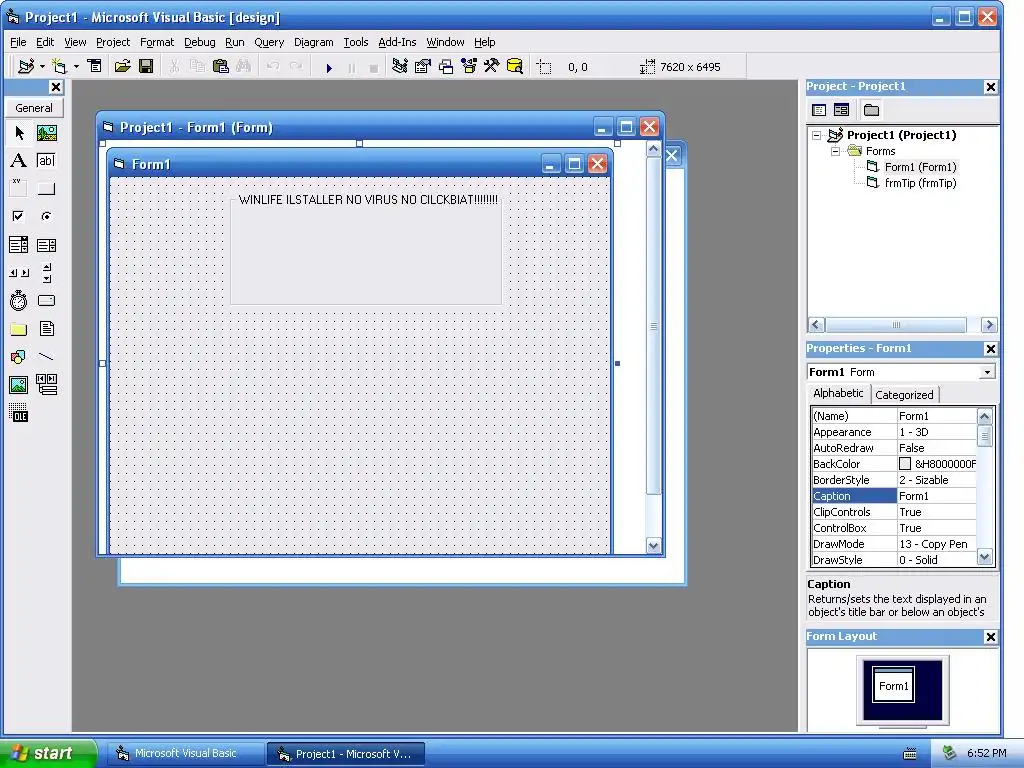
Task: Show the Form Layout Window icon
Action: point(446,67)
